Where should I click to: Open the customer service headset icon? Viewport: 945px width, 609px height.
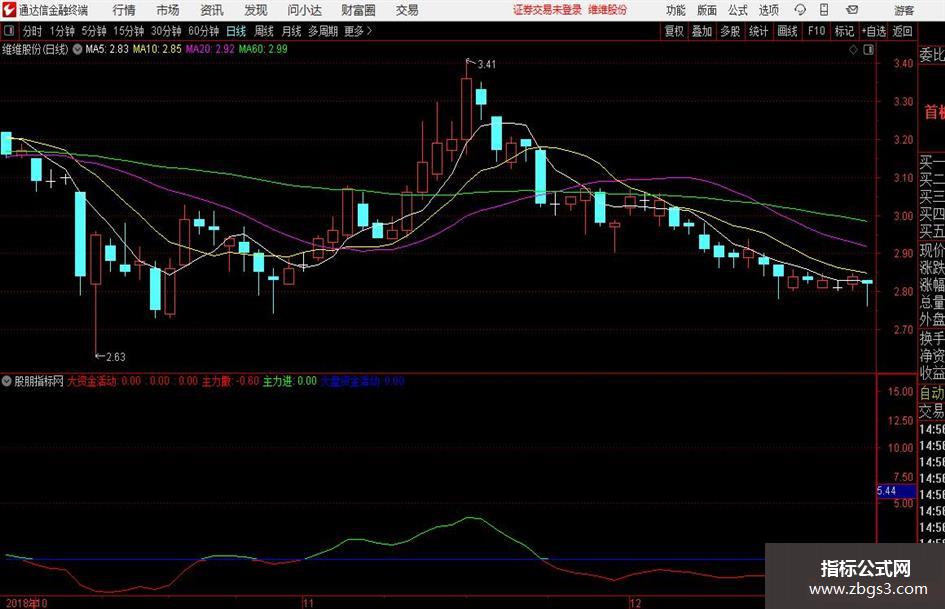tap(800, 10)
